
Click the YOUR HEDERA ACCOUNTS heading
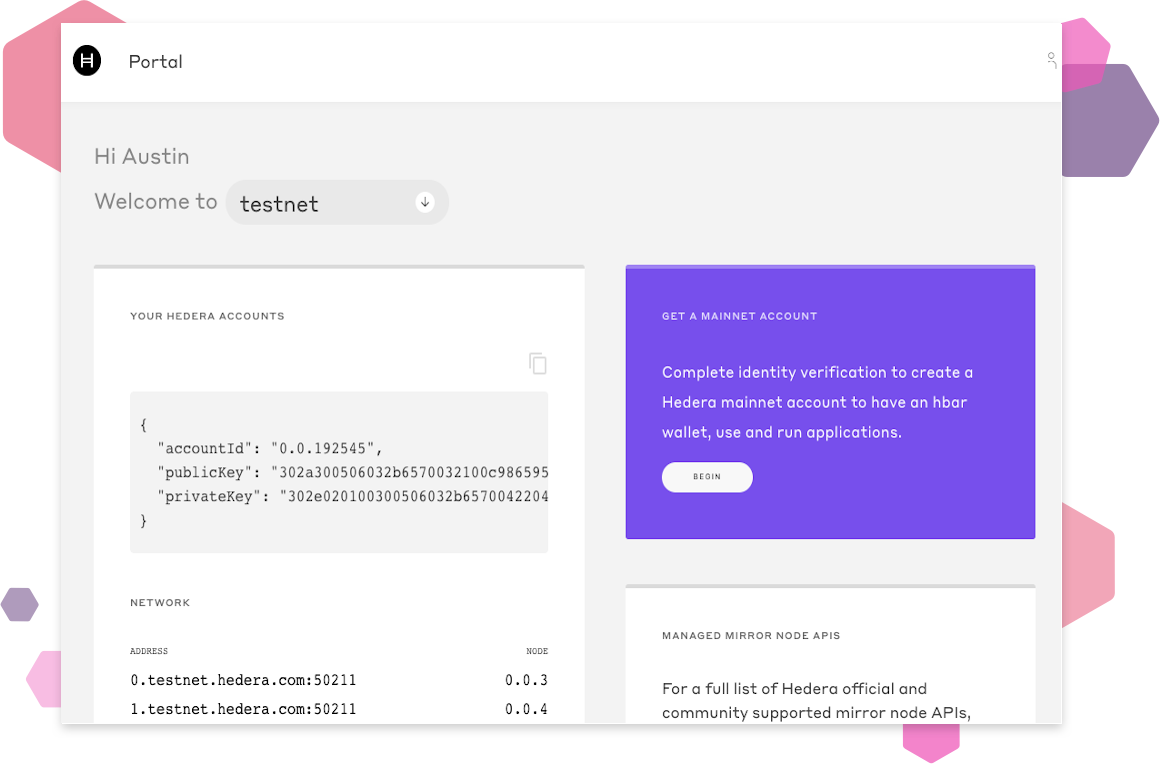pos(207,316)
